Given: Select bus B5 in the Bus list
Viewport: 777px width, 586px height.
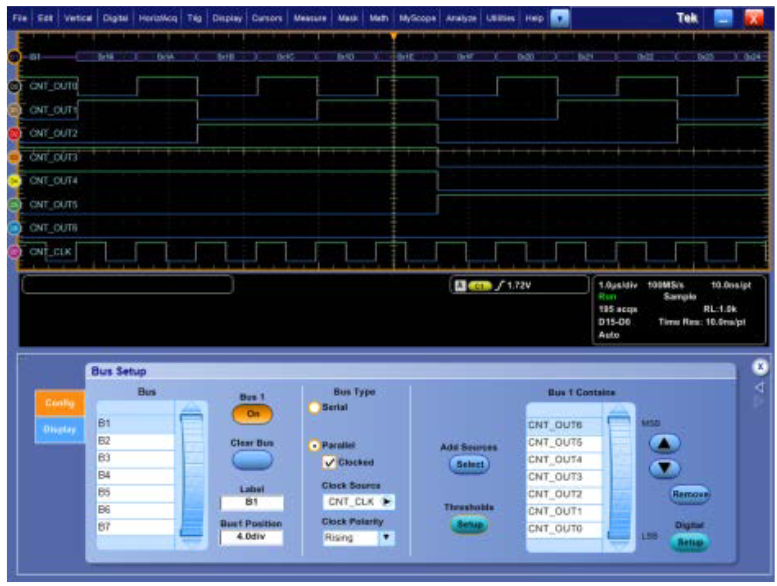Looking at the screenshot, I should (x=135, y=493).
